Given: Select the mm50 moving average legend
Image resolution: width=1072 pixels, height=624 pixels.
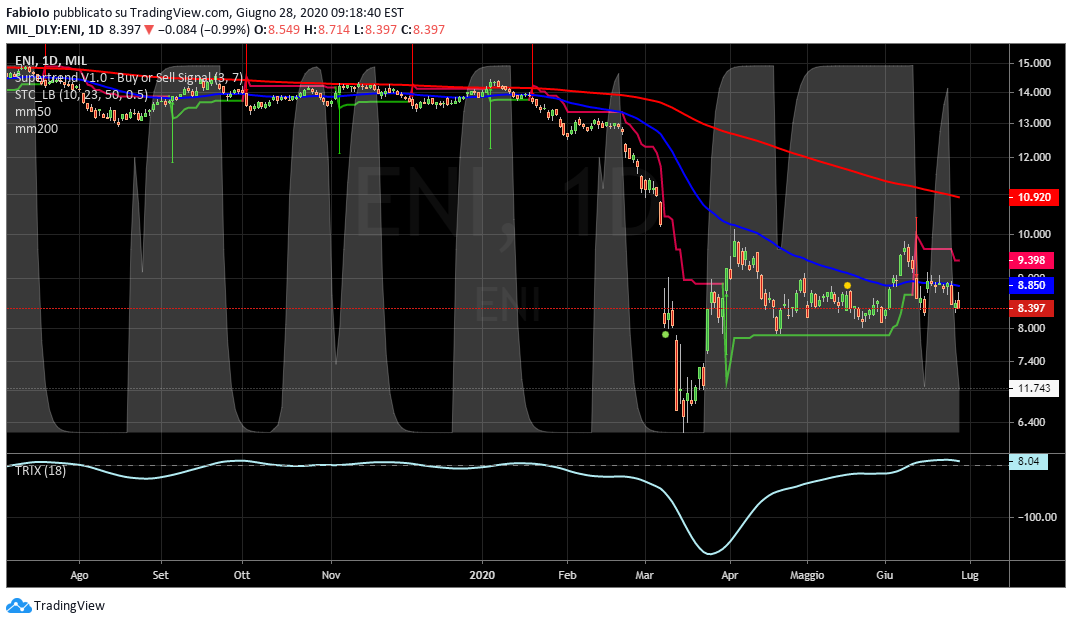Looking at the screenshot, I should pos(33,111).
